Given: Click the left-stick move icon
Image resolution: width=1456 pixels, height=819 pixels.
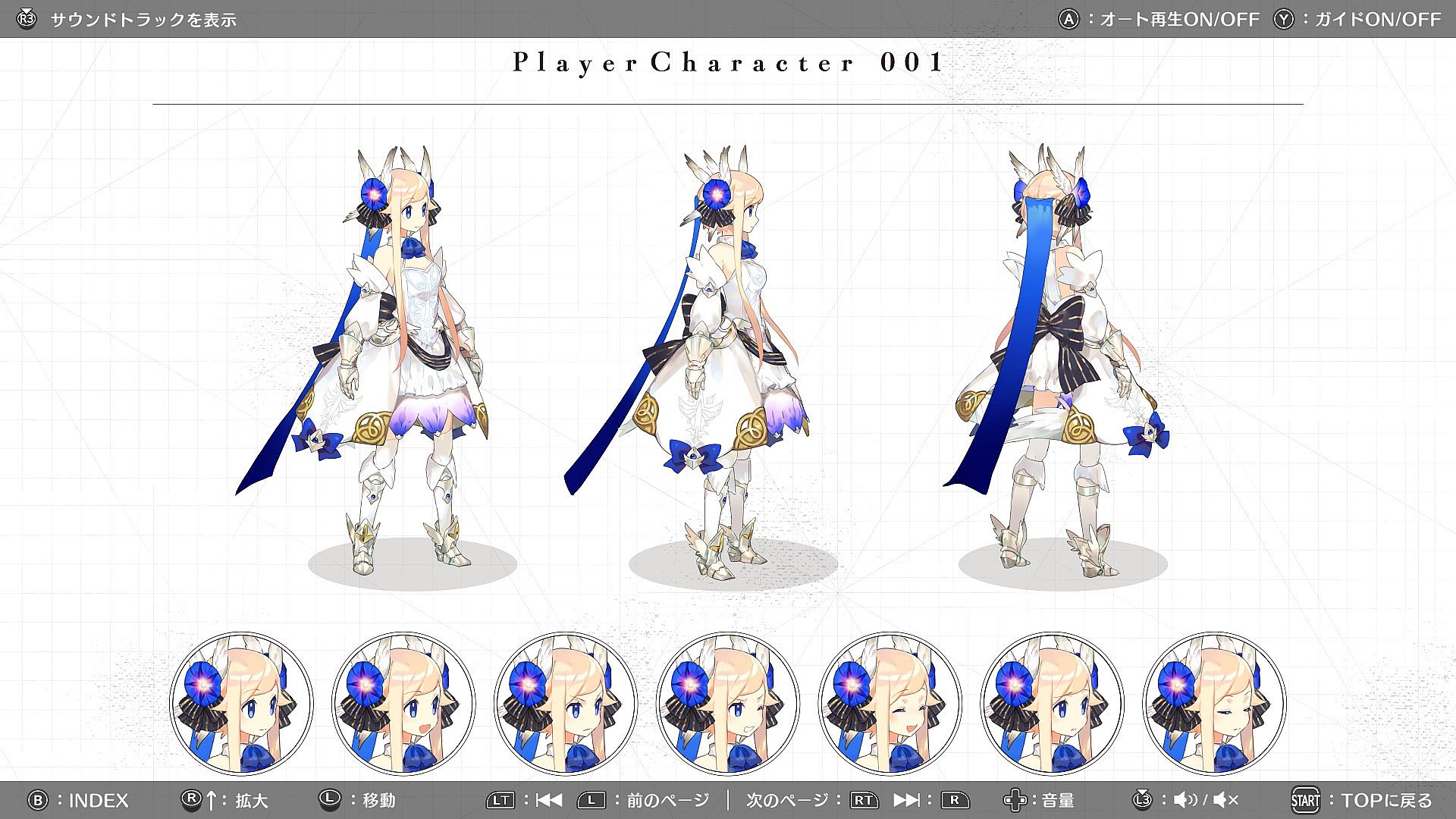Looking at the screenshot, I should click(329, 799).
